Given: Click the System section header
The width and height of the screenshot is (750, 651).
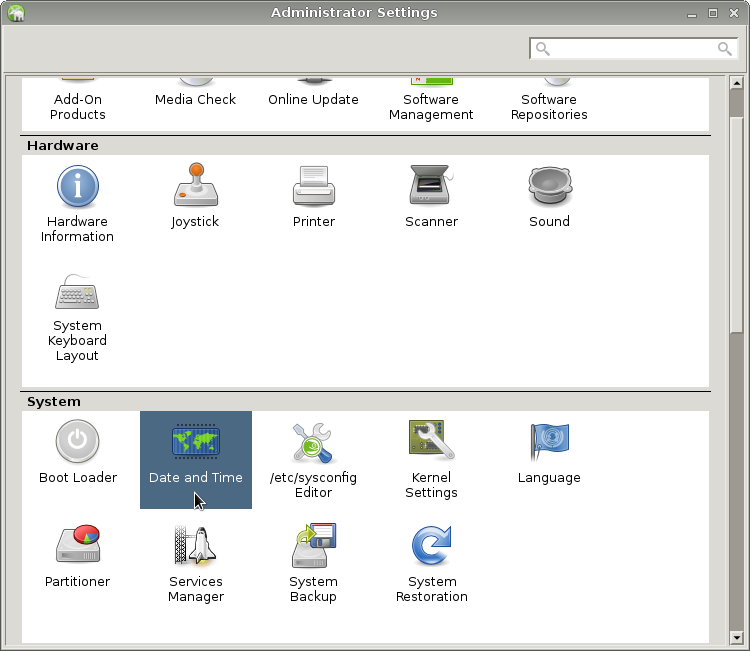Looking at the screenshot, I should click(x=54, y=401).
